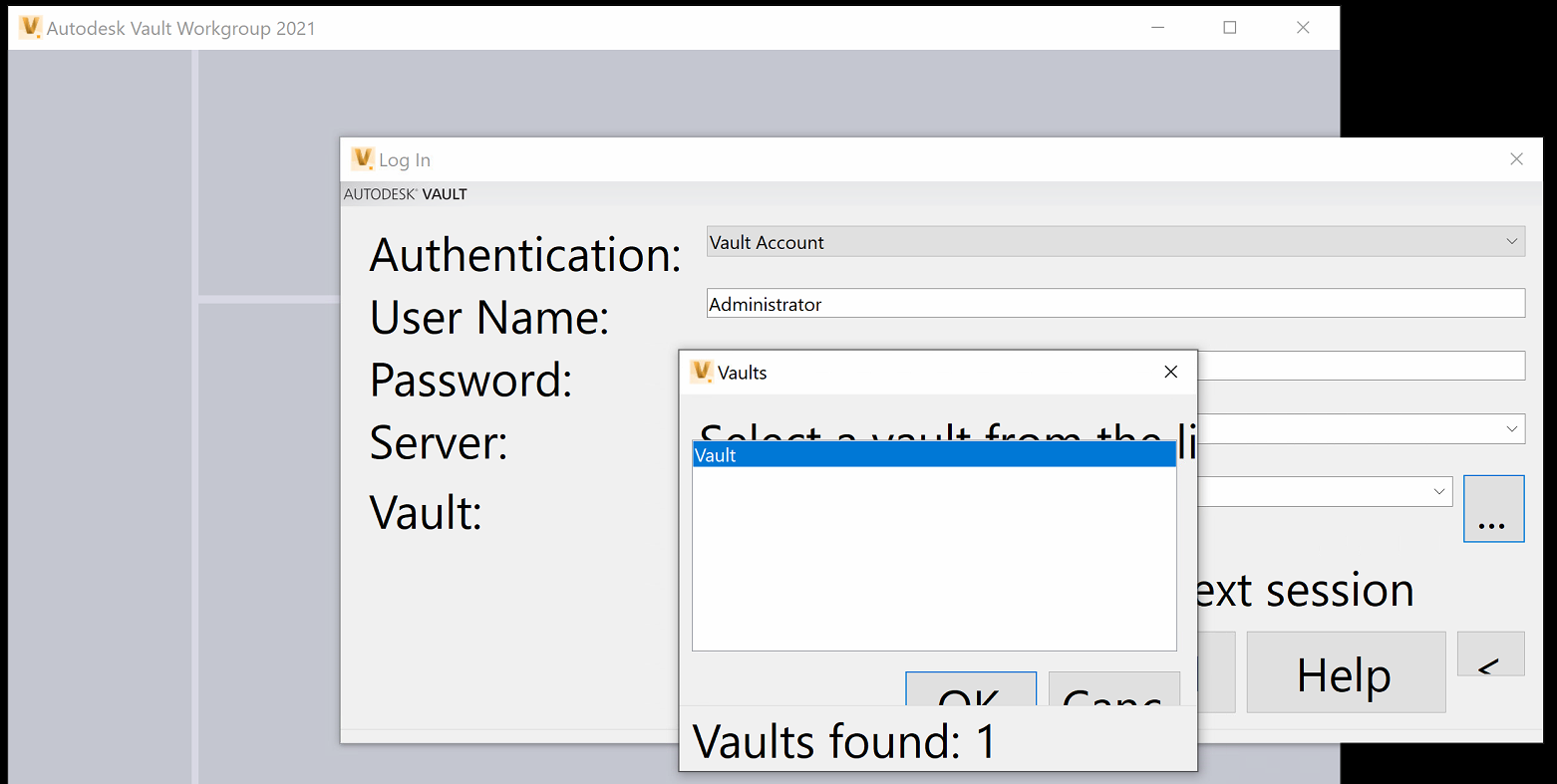Expand the Server dropdown arrow
This screenshot has width=1557, height=784.
1511,429
